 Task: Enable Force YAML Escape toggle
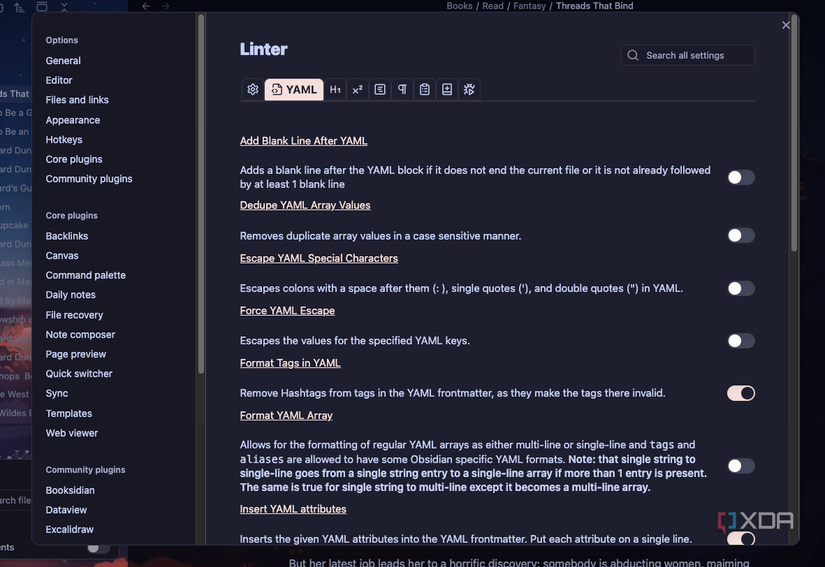tap(741, 341)
